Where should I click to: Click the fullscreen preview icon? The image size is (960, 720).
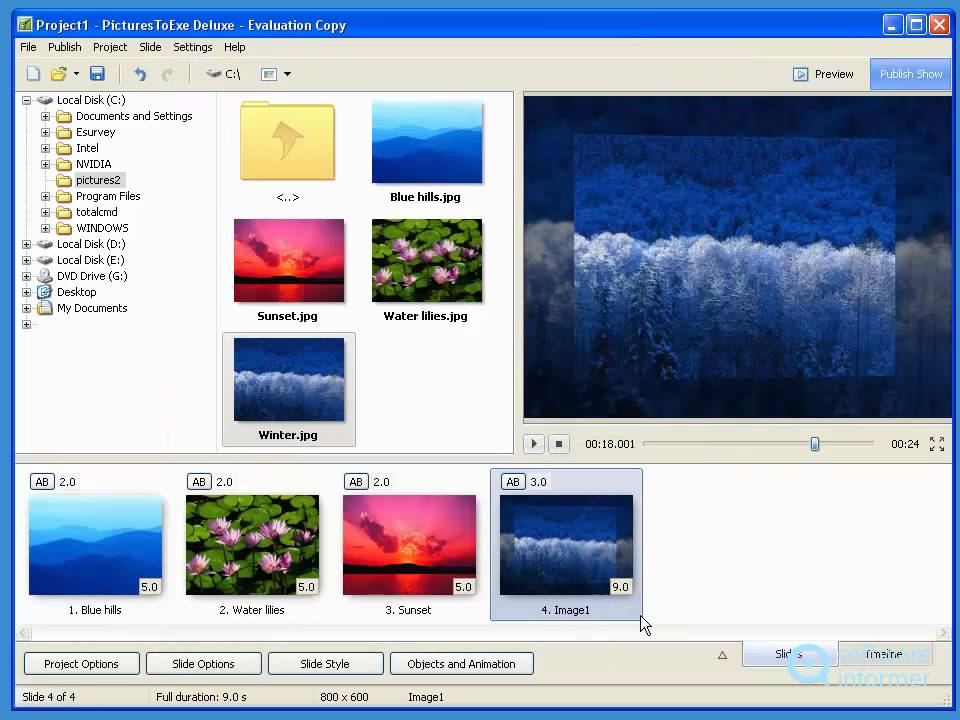(x=937, y=444)
